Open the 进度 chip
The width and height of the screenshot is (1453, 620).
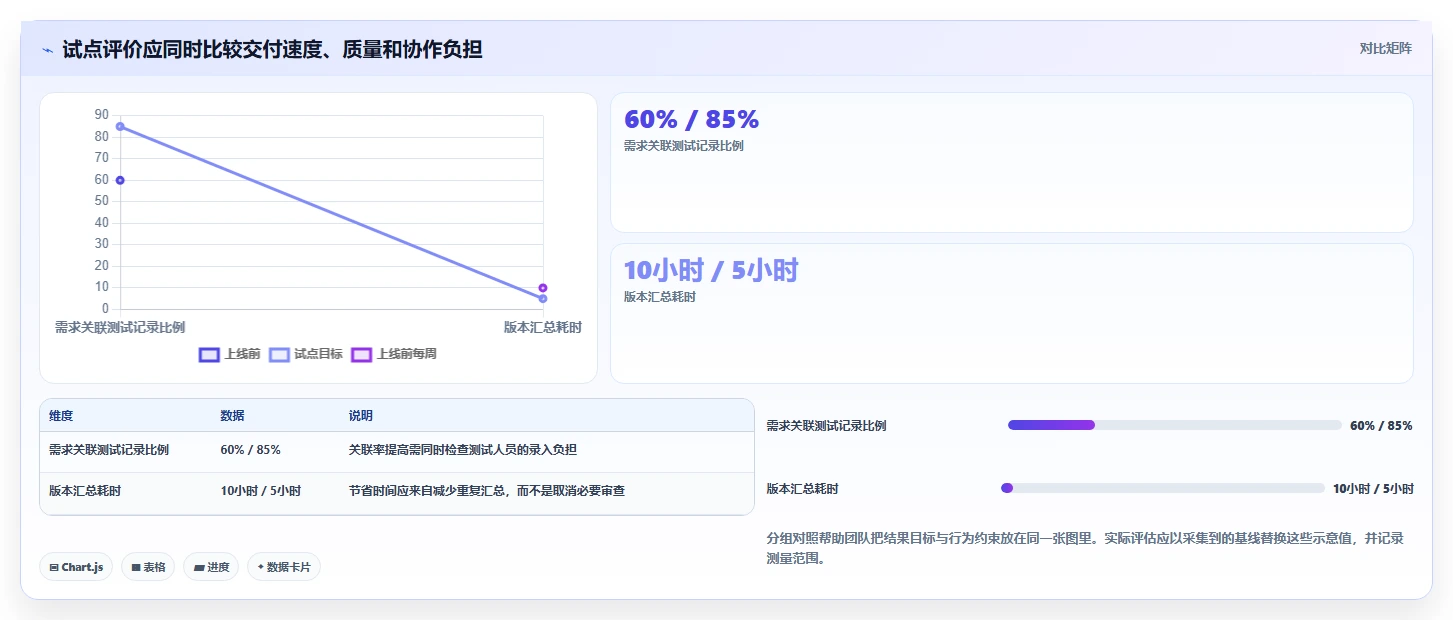point(211,567)
